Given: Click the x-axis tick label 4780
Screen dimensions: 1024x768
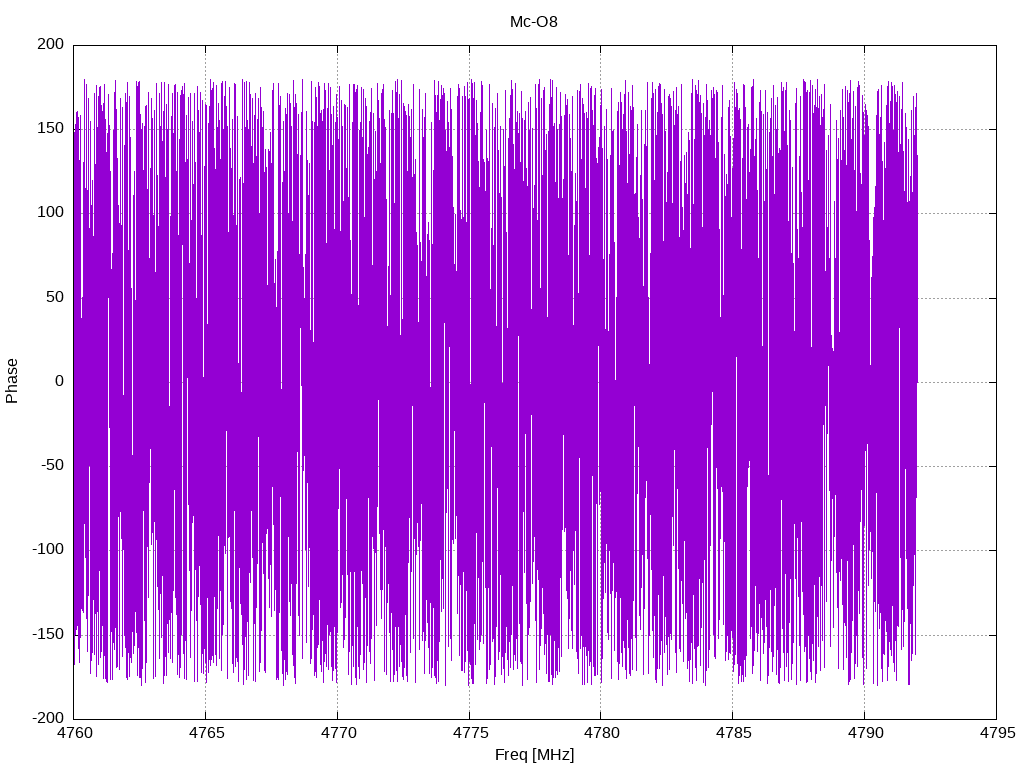Looking at the screenshot, I should tap(601, 733).
